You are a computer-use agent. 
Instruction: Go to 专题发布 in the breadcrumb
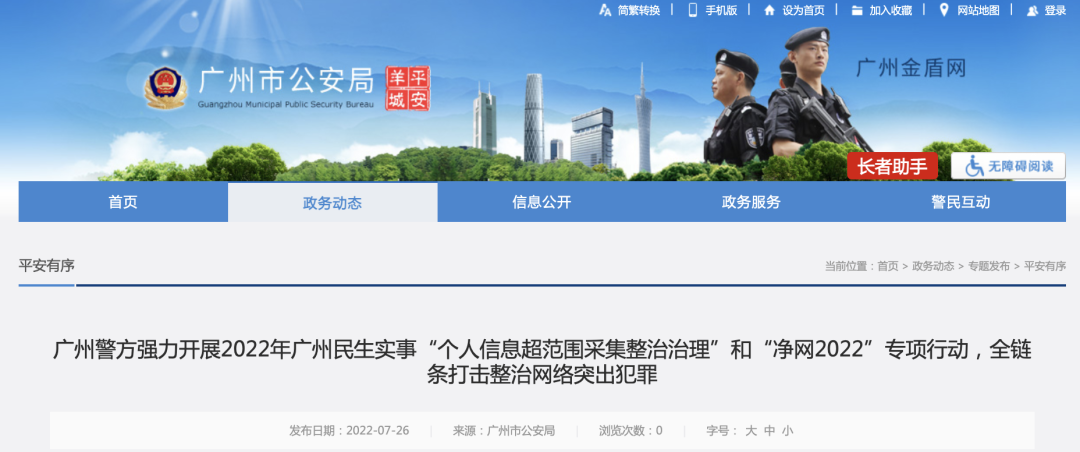pos(989,266)
